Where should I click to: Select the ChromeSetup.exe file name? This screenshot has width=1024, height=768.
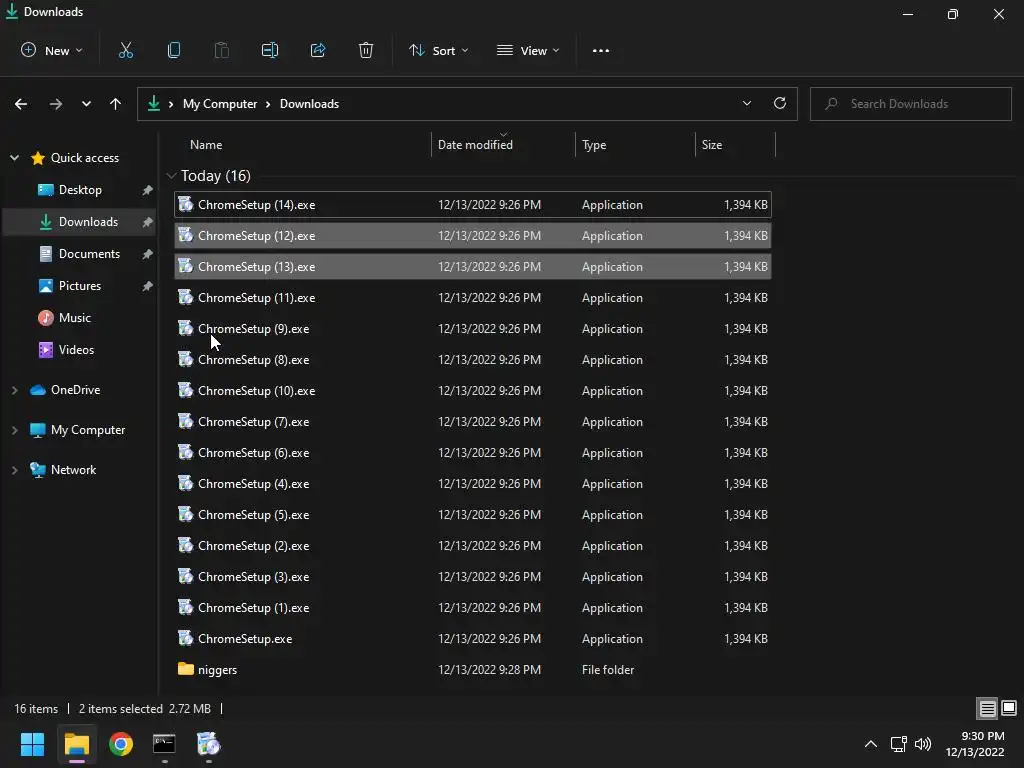[245, 639]
